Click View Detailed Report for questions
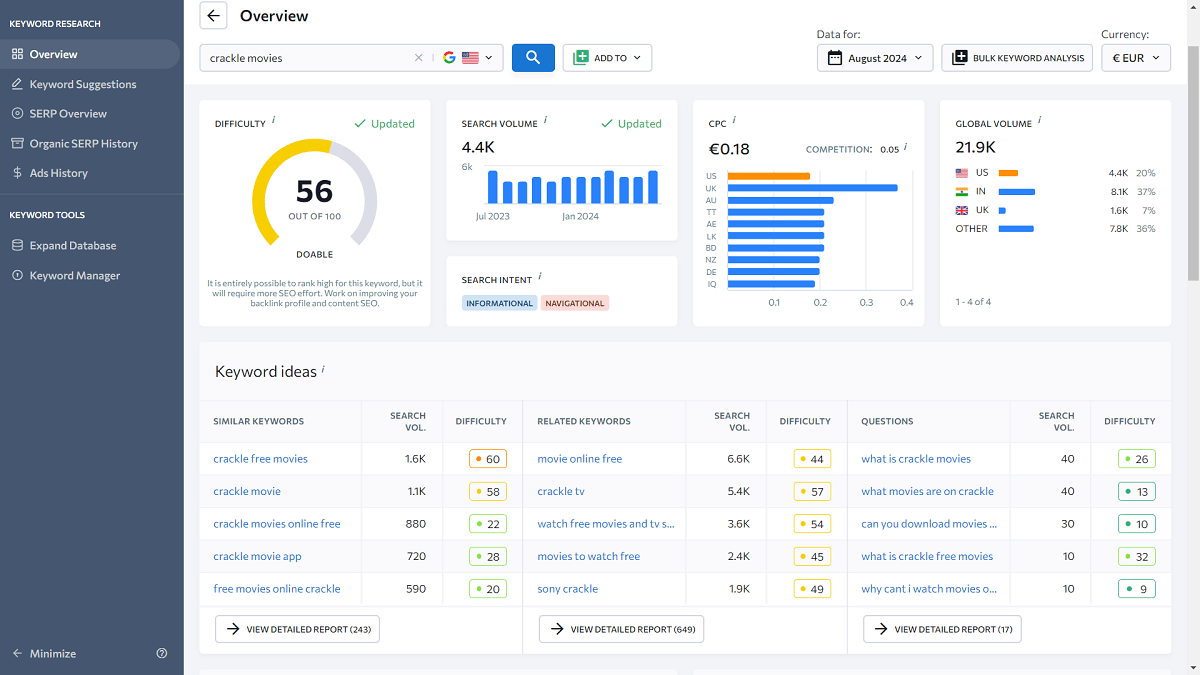This screenshot has height=675, width=1200. 941,629
